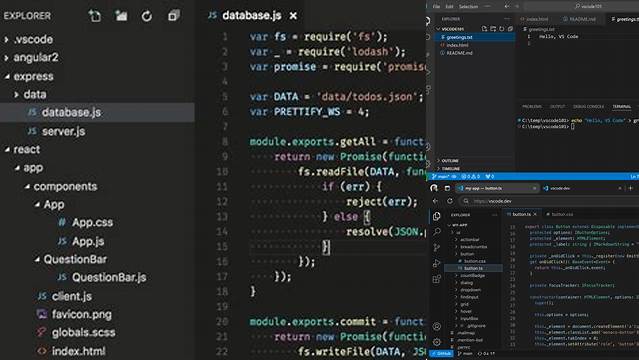Image resolution: width=639 pixels, height=360 pixels.
Task: Click the New File icon in Explorer header
Action: 95,16
